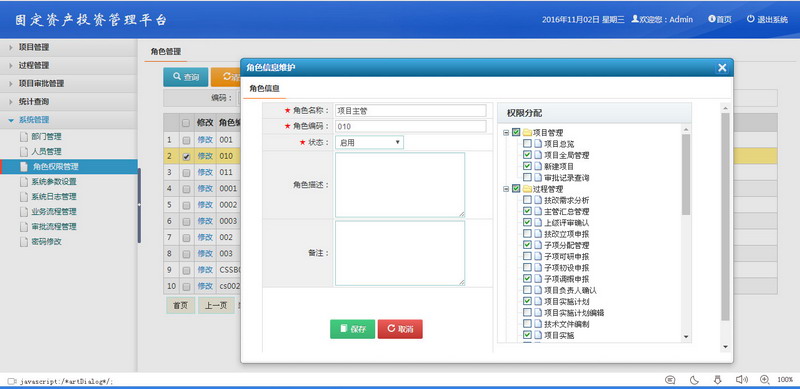Select the 角色信息 tab in dialog
Image resolution: width=800 pixels, height=389 pixels.
(264, 88)
